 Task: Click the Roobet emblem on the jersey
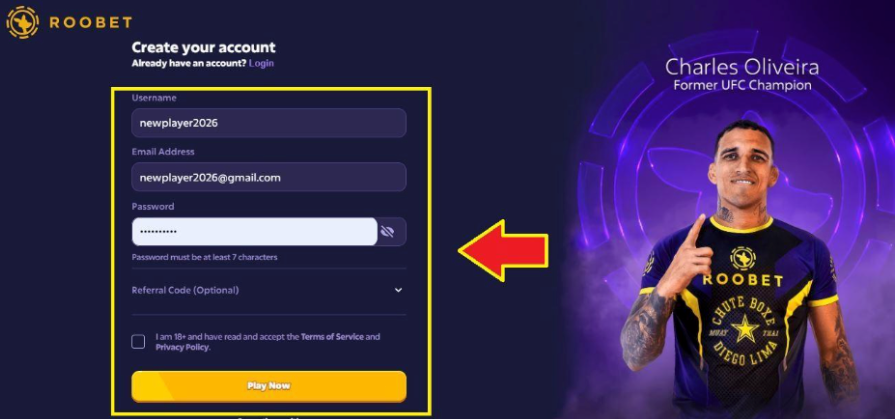click(743, 258)
